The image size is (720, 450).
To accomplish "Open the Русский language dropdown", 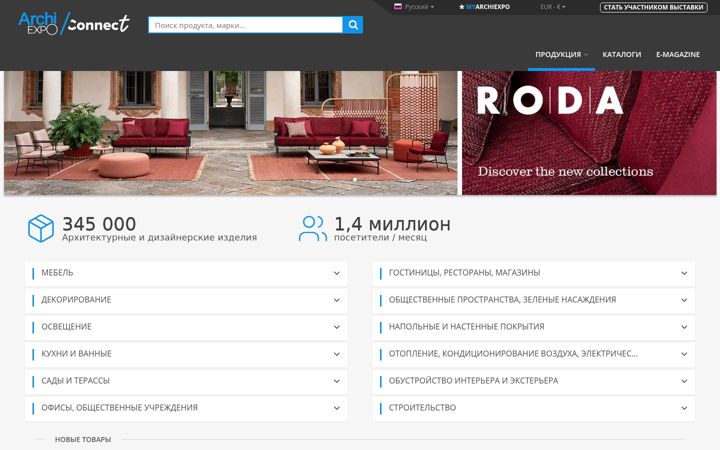I will point(414,7).
